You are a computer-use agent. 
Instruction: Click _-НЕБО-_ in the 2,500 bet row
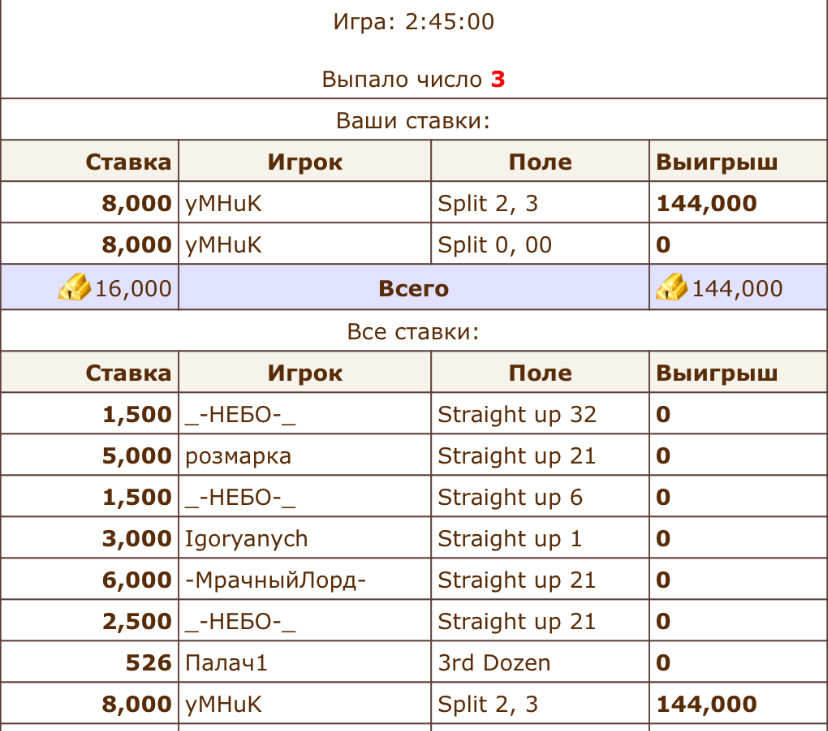(x=241, y=621)
